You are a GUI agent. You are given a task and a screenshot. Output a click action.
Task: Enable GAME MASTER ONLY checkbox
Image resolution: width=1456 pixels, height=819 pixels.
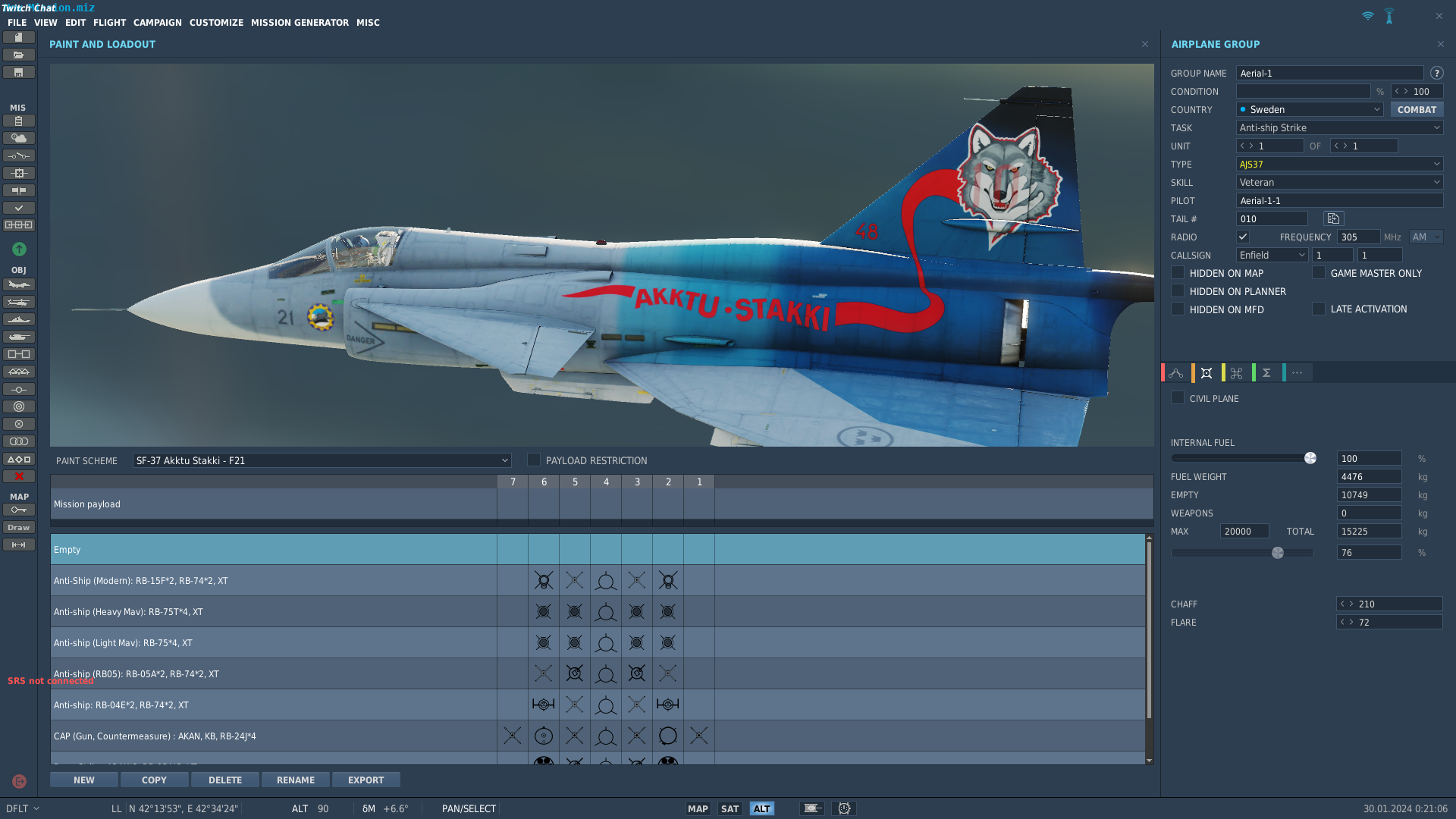1319,272
